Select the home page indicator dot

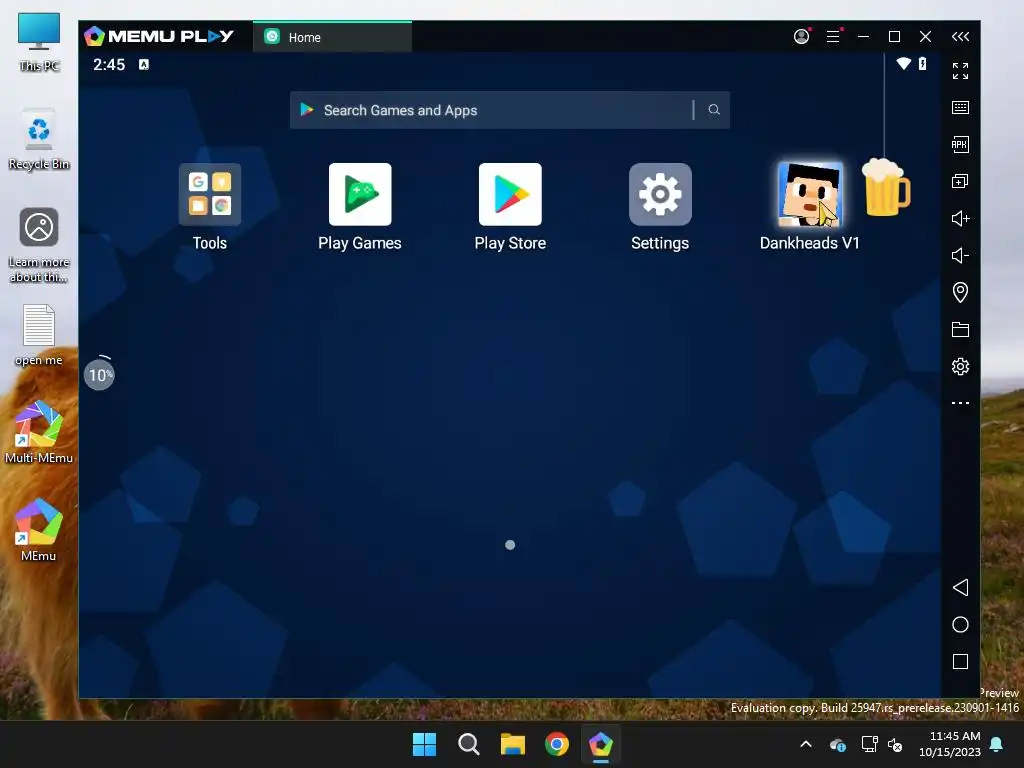[510, 545]
